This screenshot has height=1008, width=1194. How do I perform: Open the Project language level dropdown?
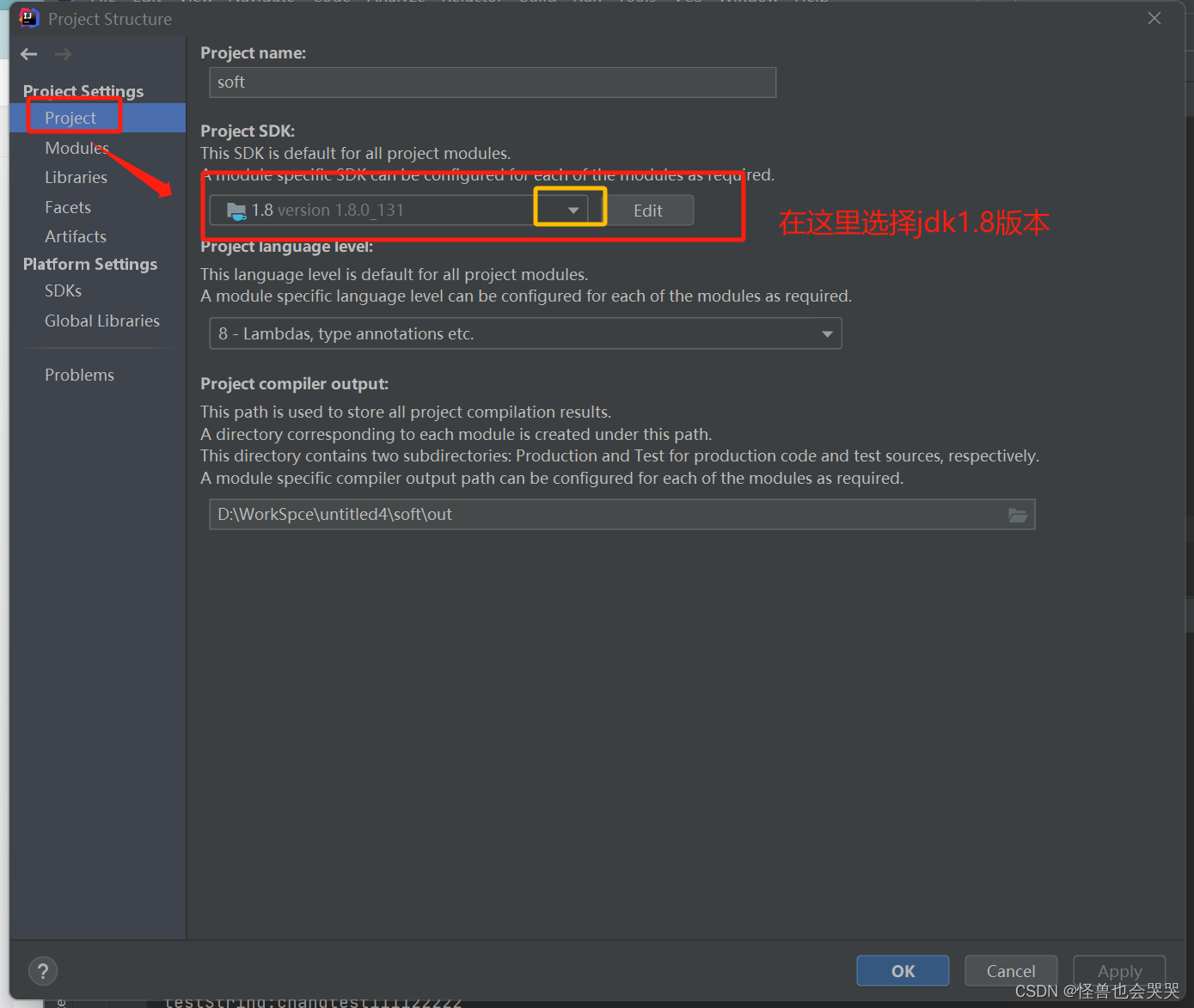[x=826, y=333]
